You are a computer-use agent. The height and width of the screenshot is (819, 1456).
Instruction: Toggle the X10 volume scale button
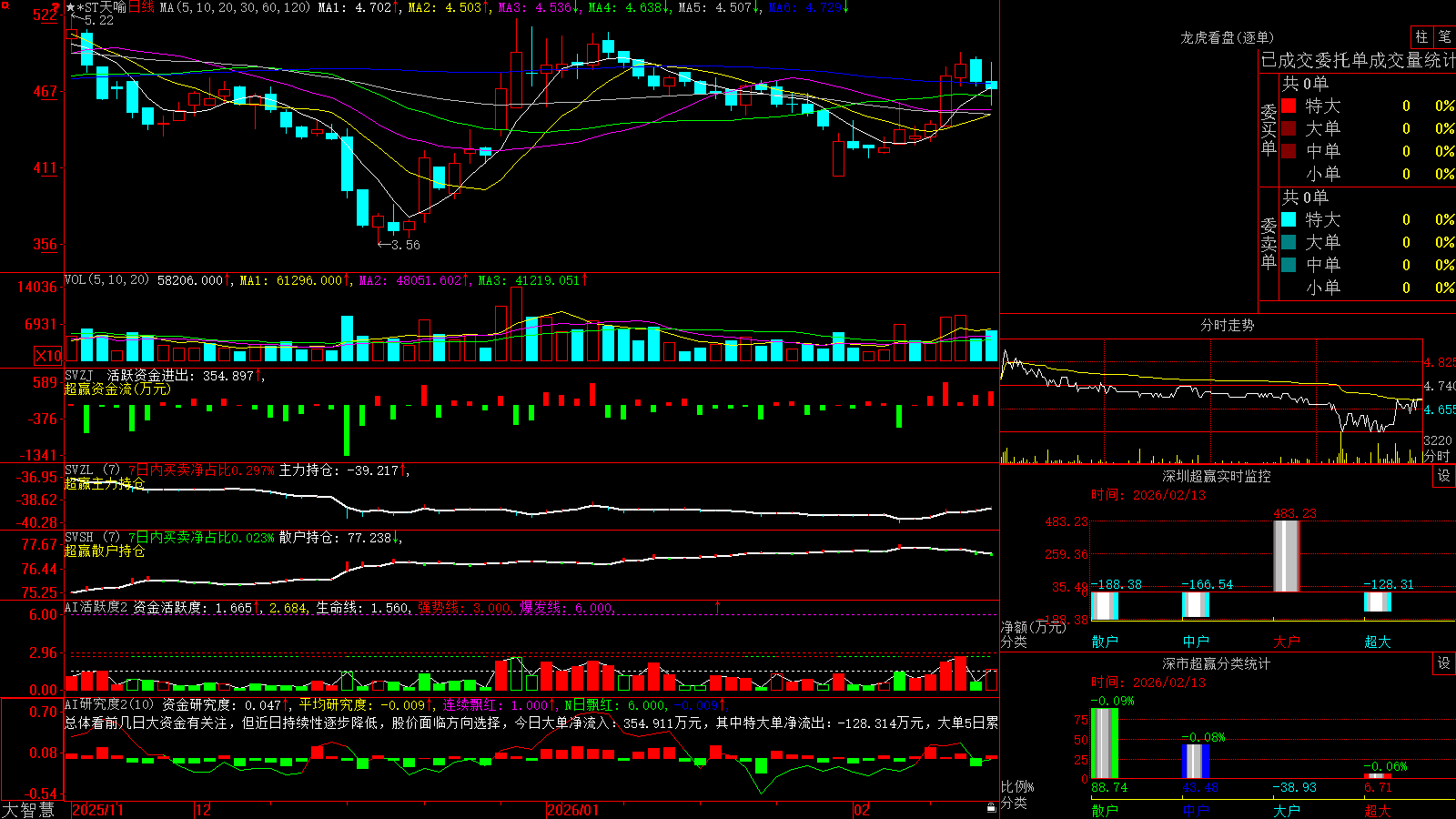tap(48, 356)
